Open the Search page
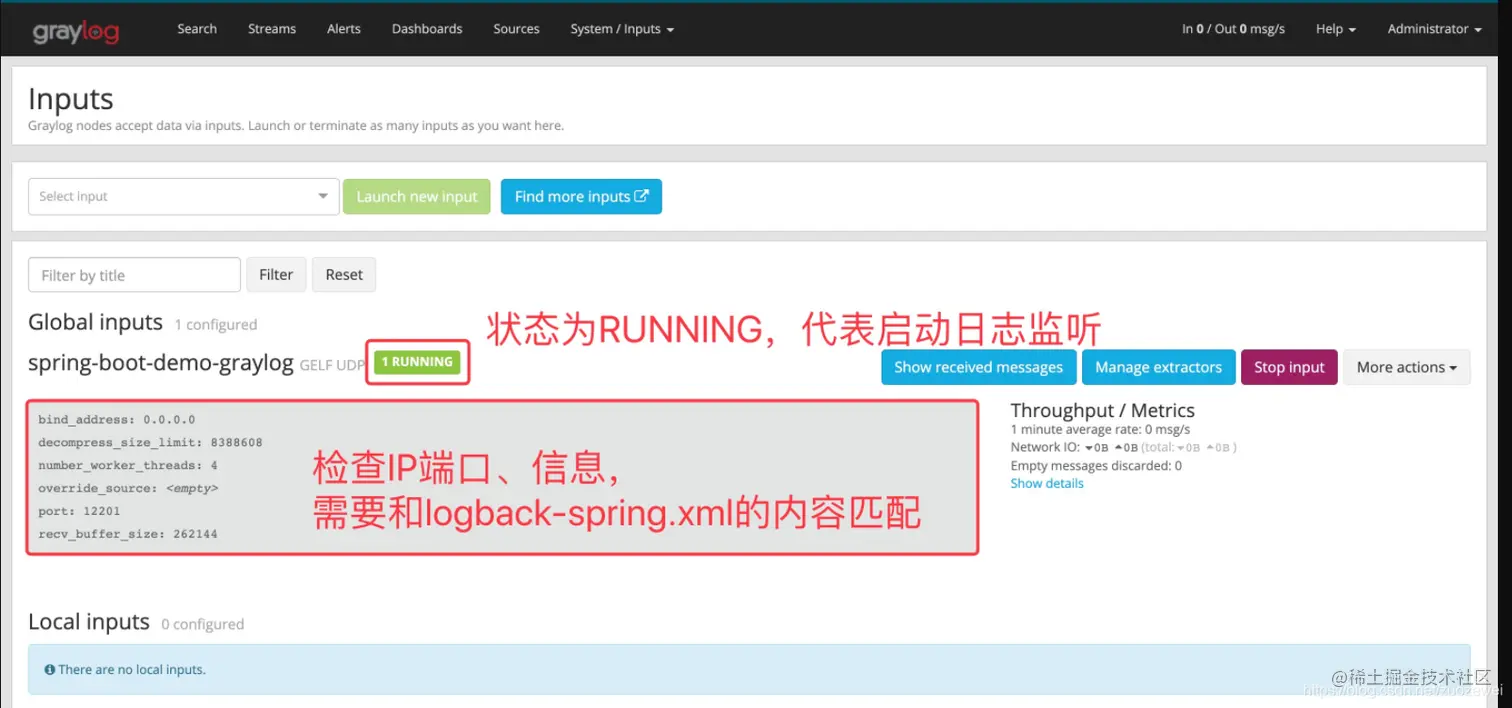 coord(197,29)
